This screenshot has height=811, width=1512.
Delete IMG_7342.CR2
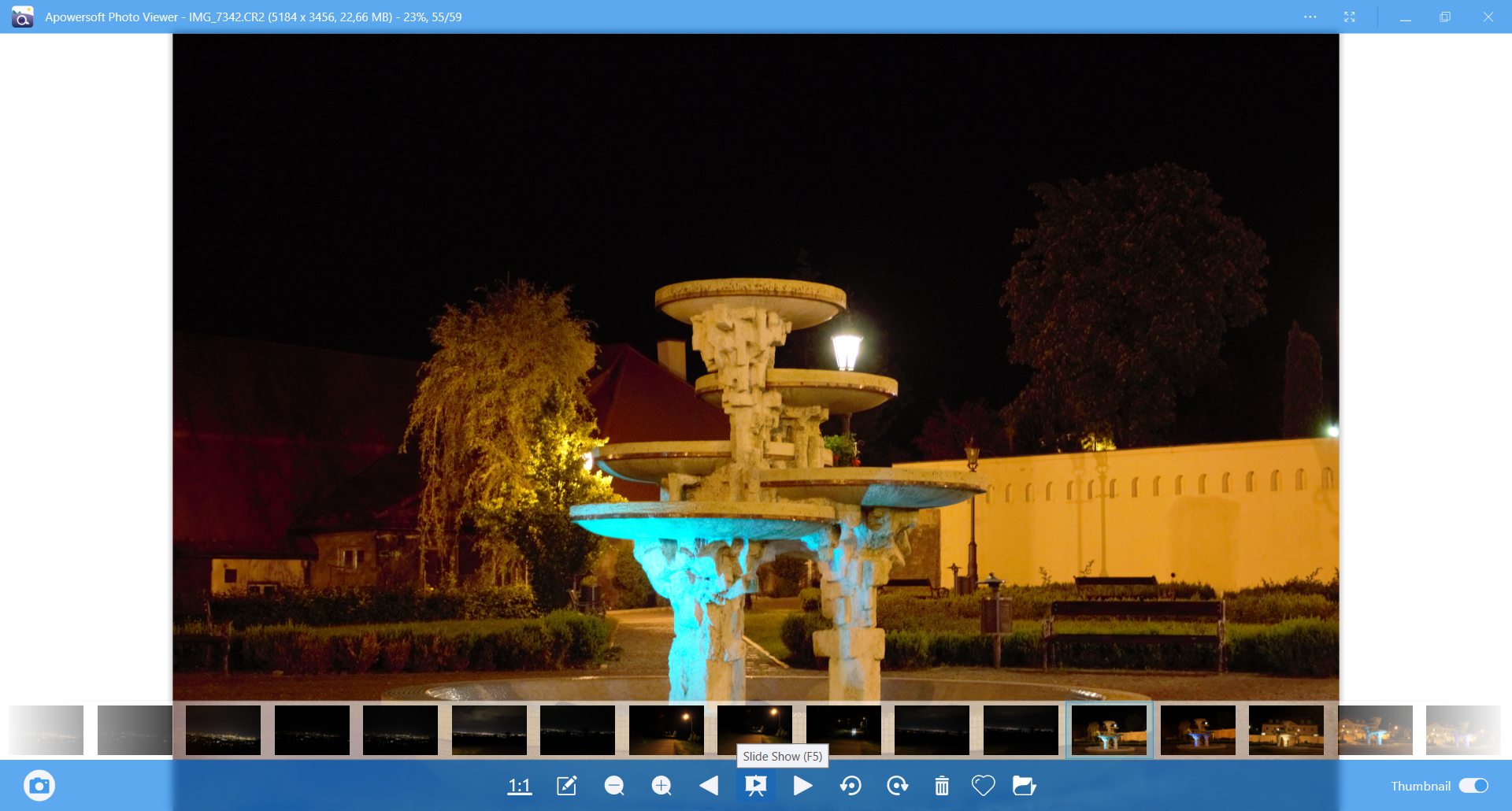point(942,785)
